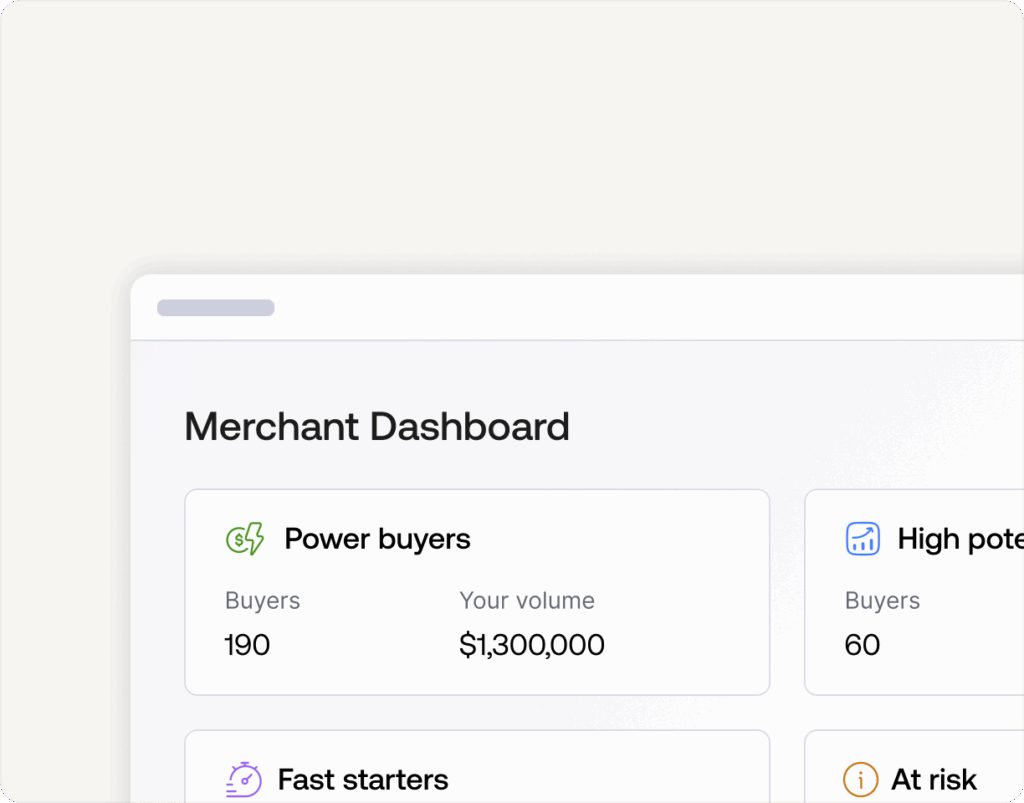The width and height of the screenshot is (1024, 803).
Task: Click the High potential chart icon
Action: tap(862, 539)
